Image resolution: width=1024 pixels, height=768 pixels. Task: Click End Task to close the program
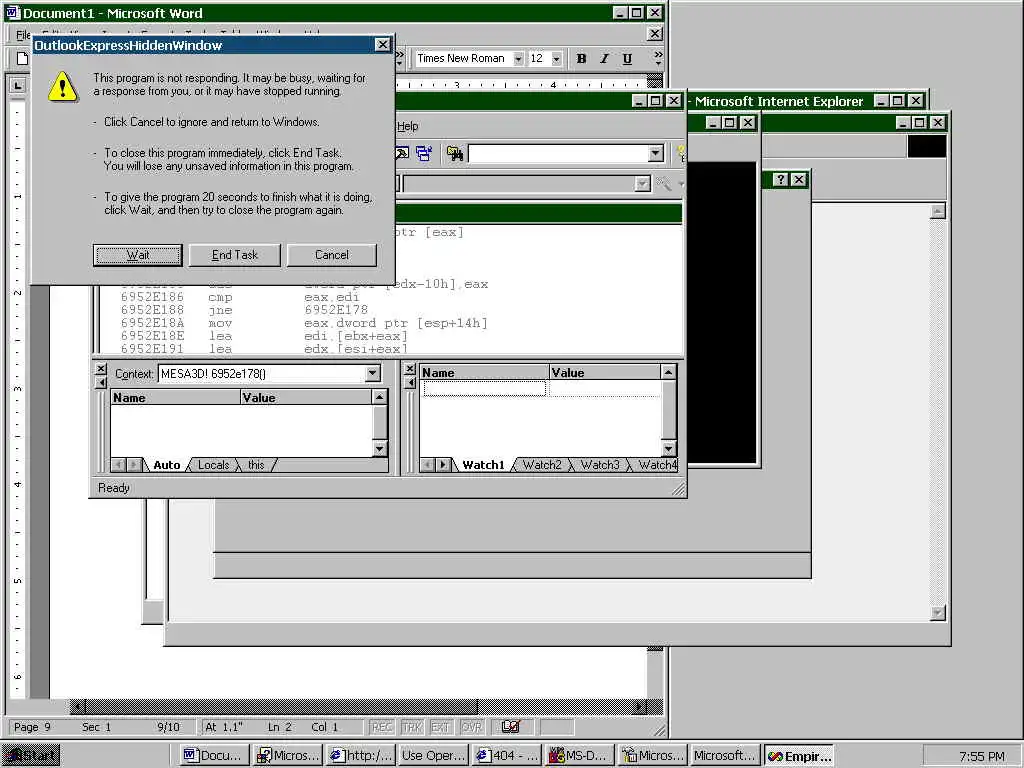click(234, 255)
